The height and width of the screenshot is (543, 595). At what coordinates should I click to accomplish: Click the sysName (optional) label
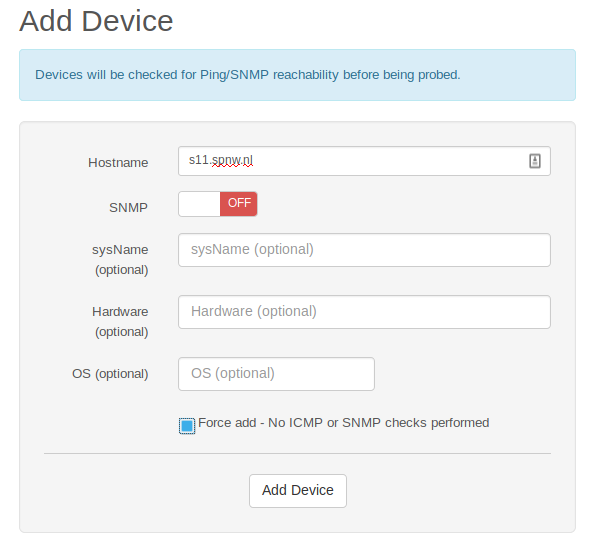pyautogui.click(x=120, y=260)
